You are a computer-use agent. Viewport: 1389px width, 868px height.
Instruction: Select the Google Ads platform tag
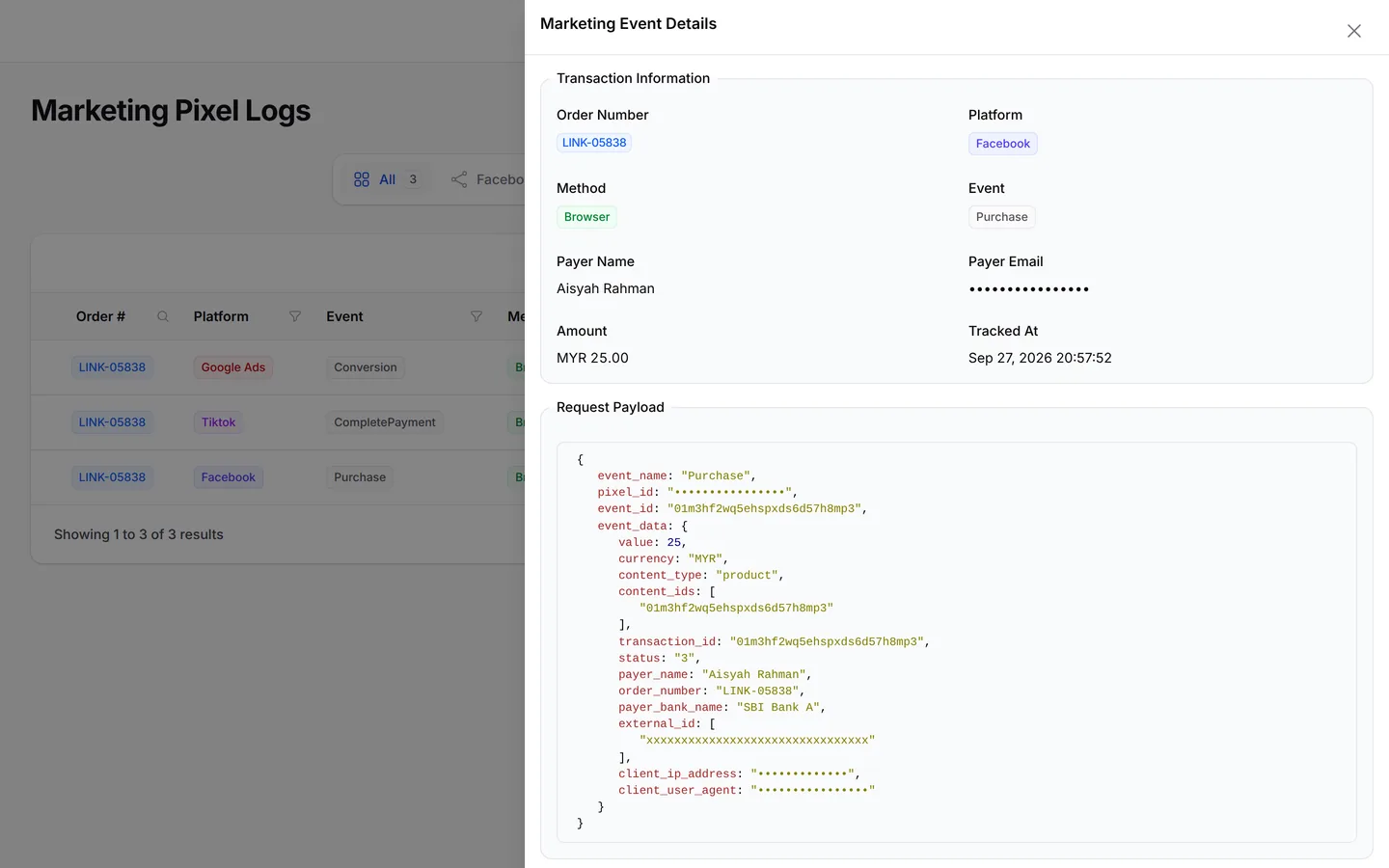point(233,367)
